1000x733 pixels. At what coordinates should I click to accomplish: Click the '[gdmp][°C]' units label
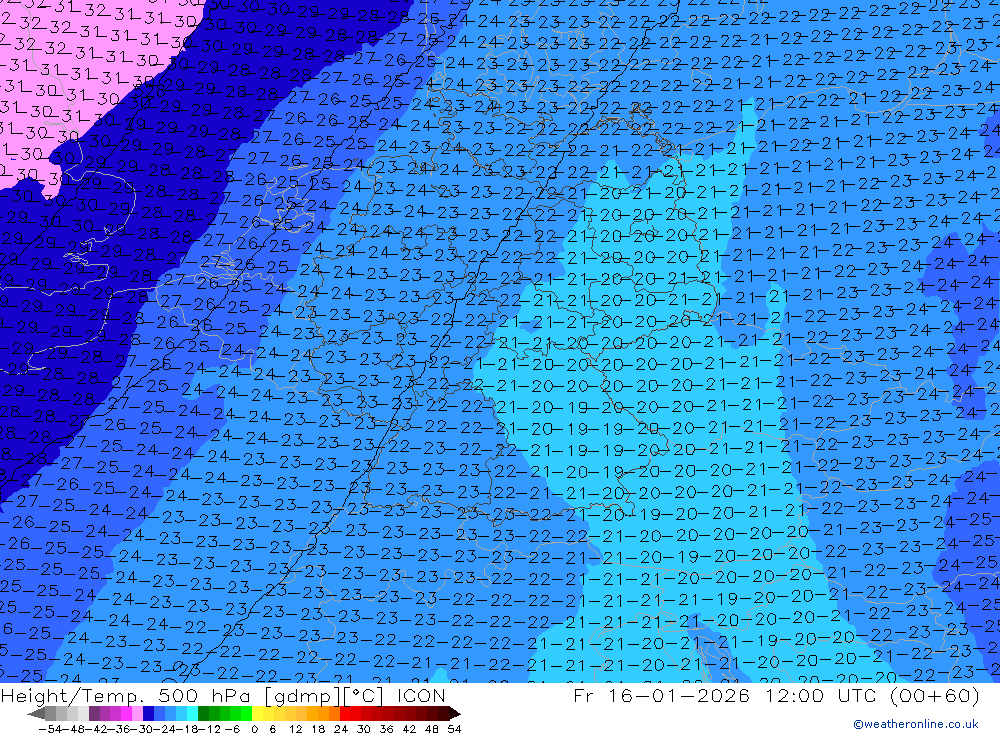(324, 697)
